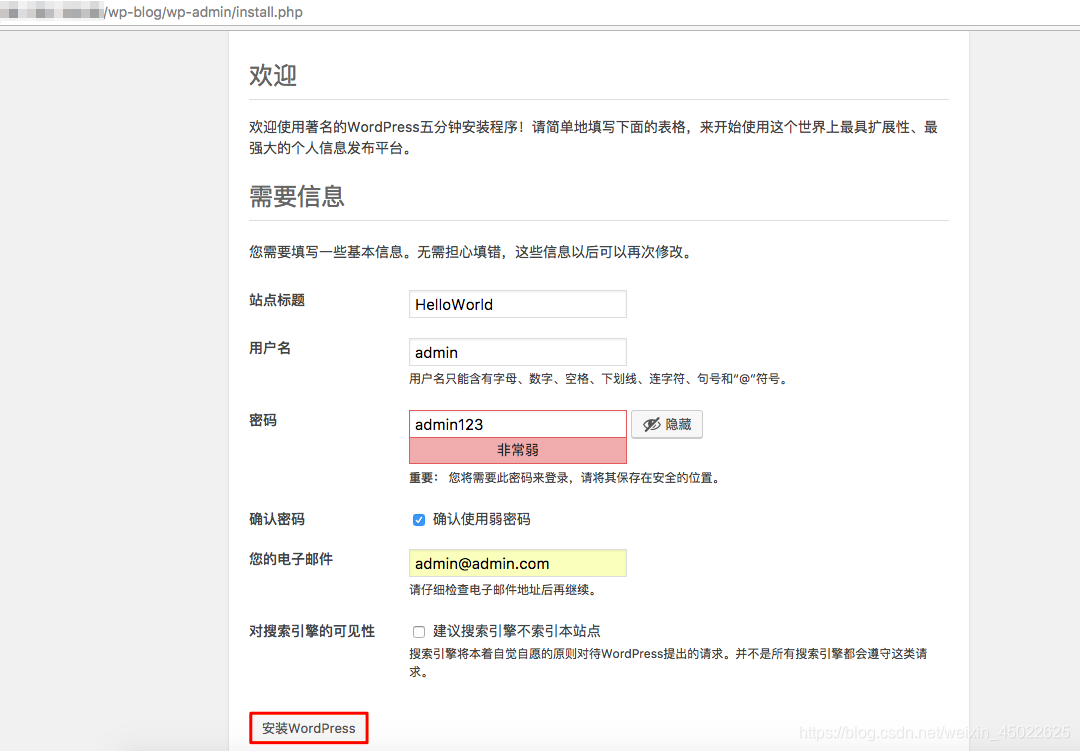Click the 密码 label
1080x751 pixels.
pos(262,420)
